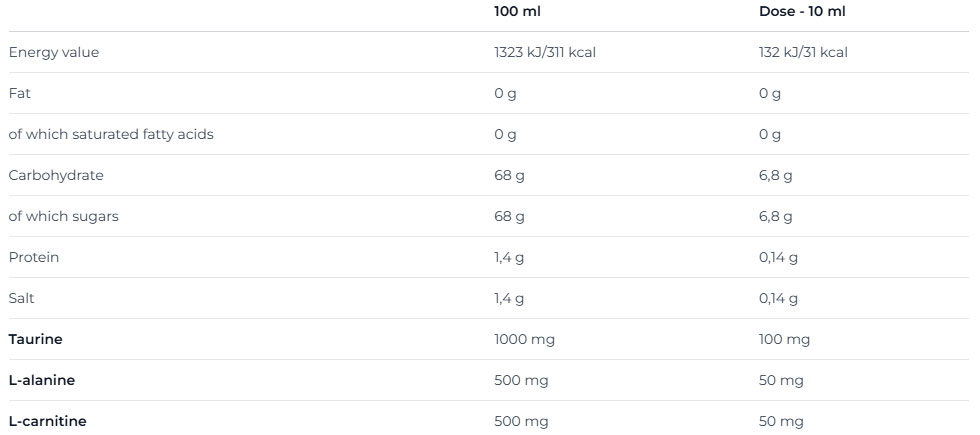Click the Salt 100 ml value "1,4 g"
980x435 pixels.
point(509,299)
